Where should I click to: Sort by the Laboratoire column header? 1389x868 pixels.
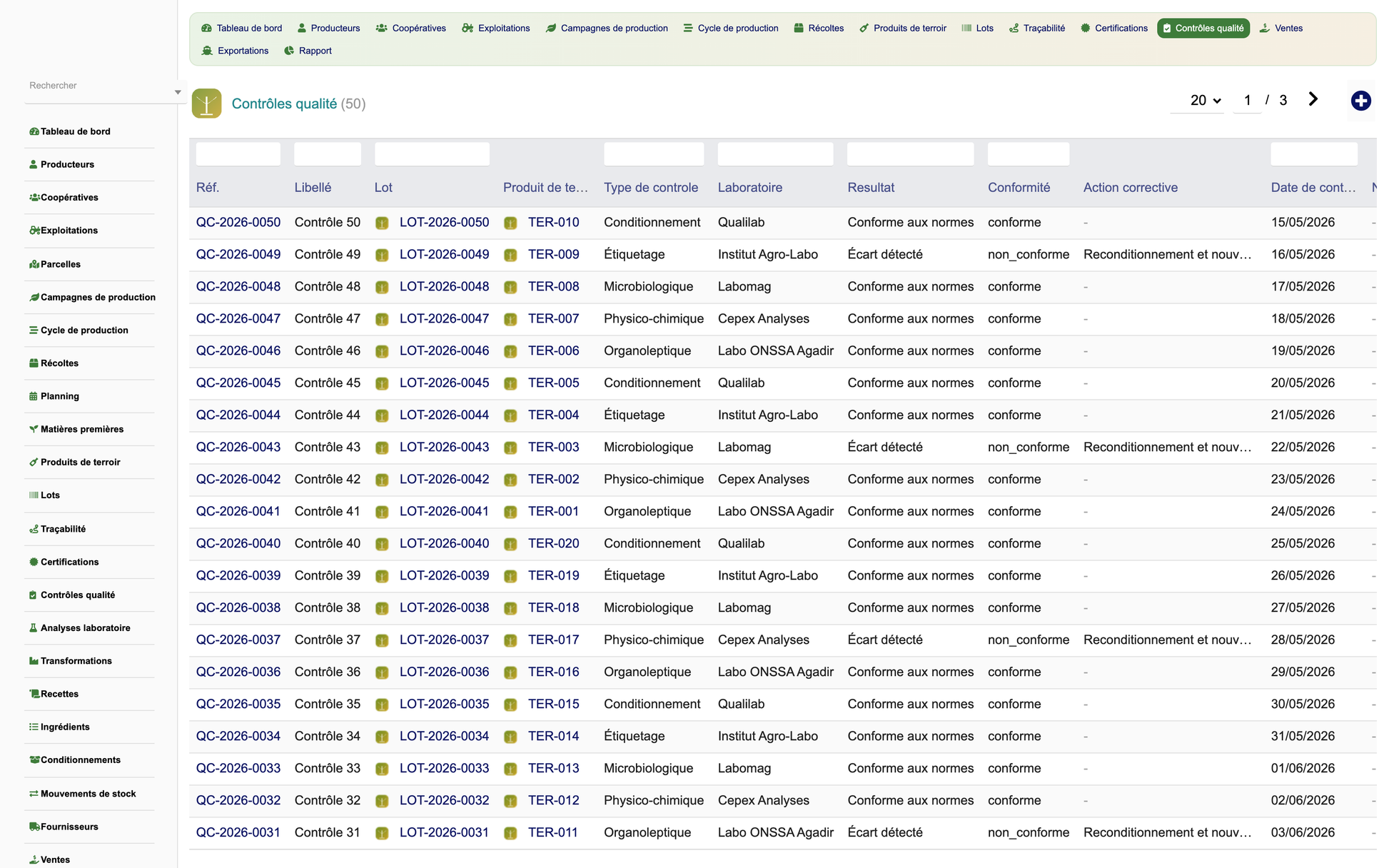point(750,188)
